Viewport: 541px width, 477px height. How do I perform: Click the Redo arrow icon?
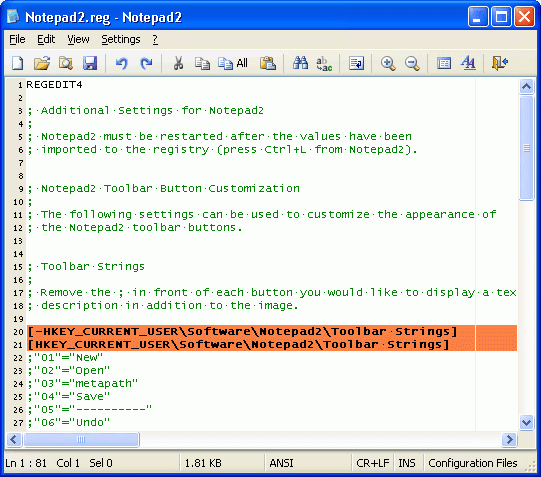tap(146, 63)
